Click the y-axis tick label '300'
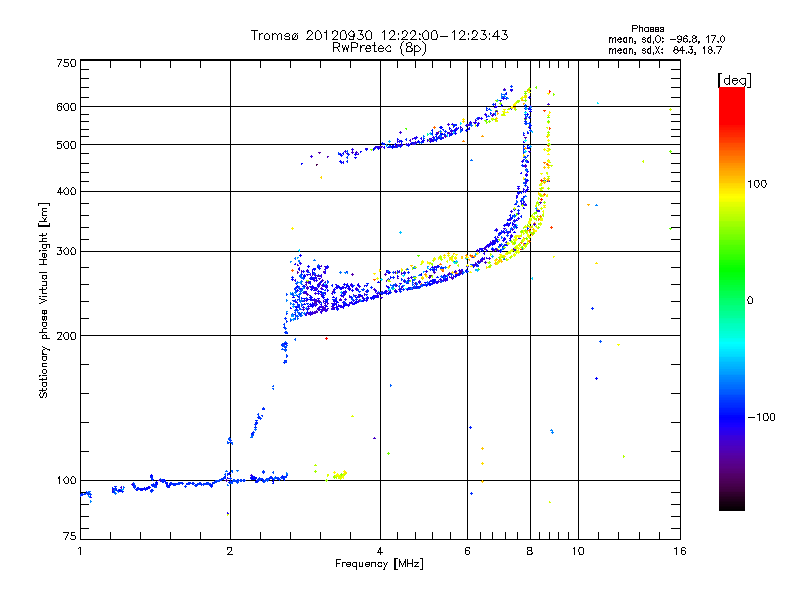 coord(66,252)
